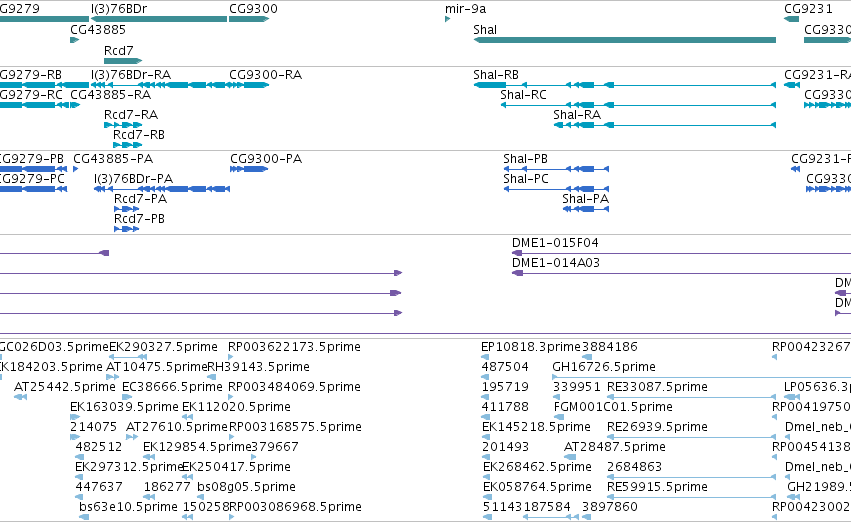Click the RP003484069.5prime EST label
Image resolution: width=851 pixels, height=522 pixels.
(x=294, y=387)
